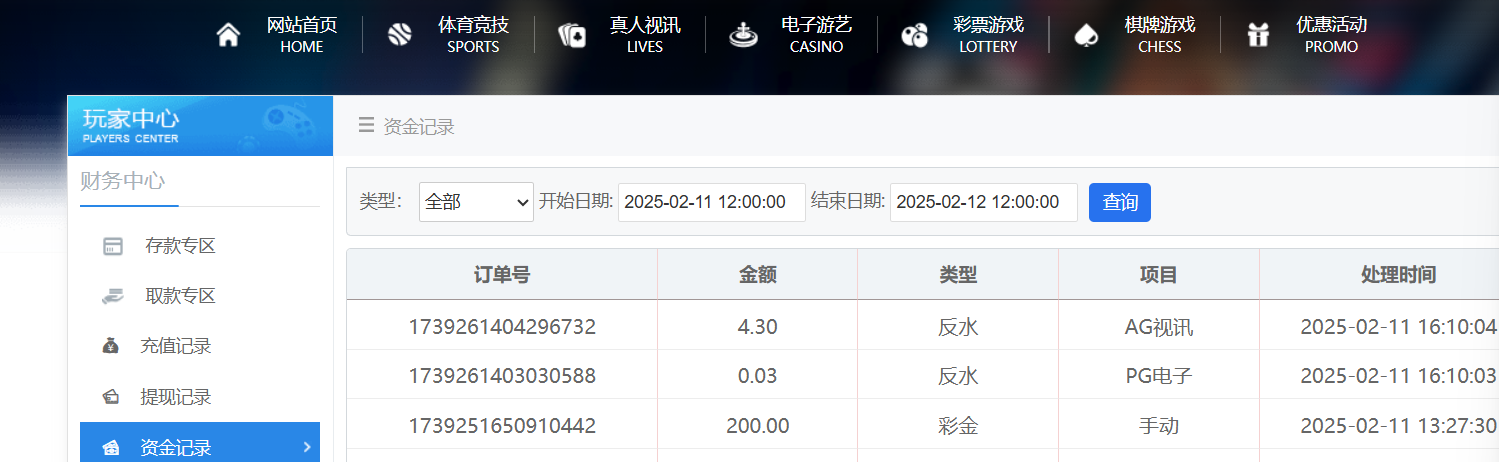Click the 订单号 column header
1499x462 pixels.
coord(502,274)
